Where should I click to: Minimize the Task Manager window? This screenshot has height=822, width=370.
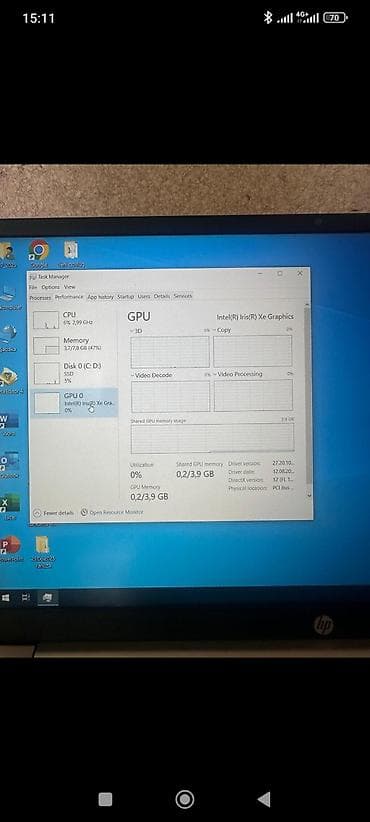tap(260, 274)
